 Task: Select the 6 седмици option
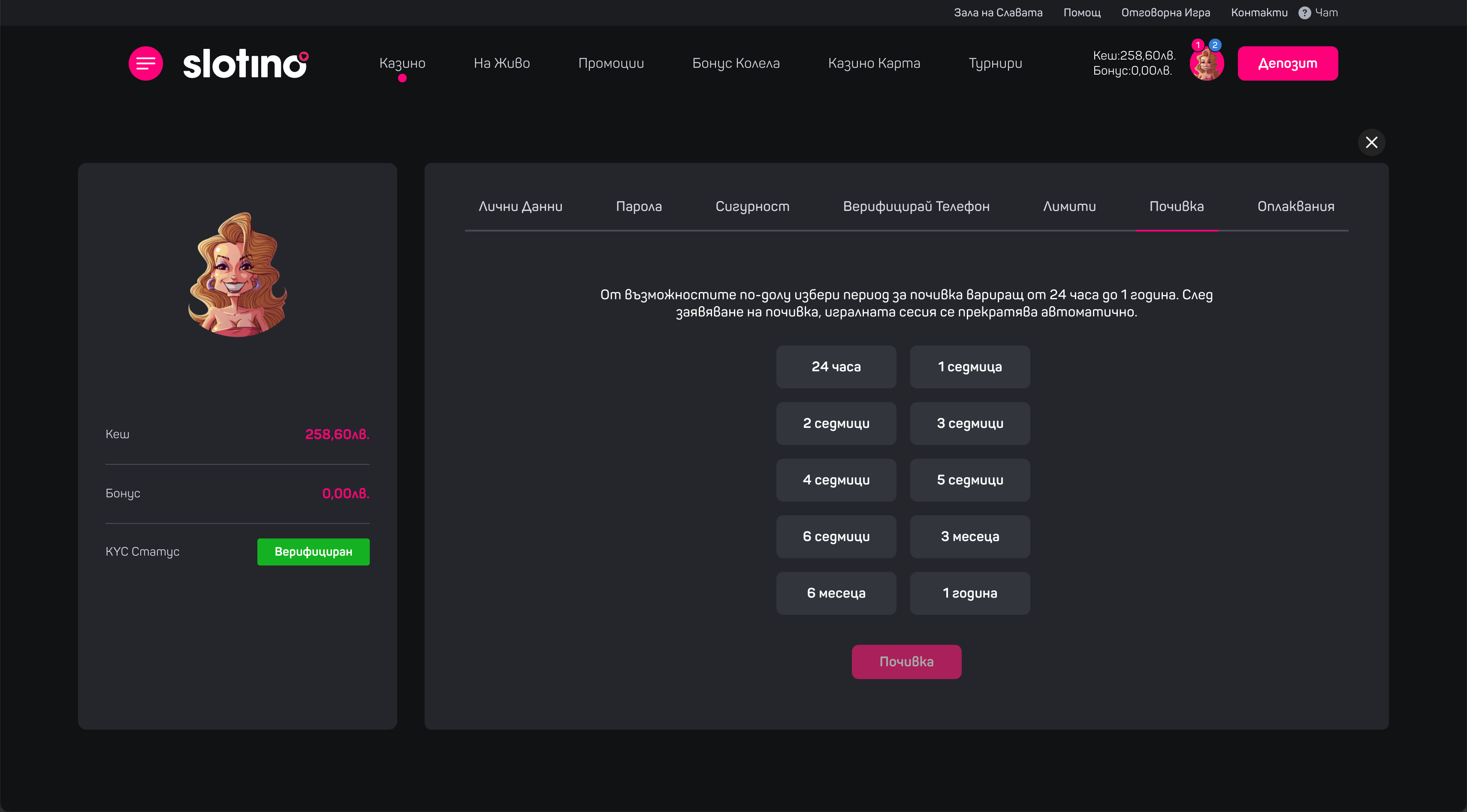836,537
